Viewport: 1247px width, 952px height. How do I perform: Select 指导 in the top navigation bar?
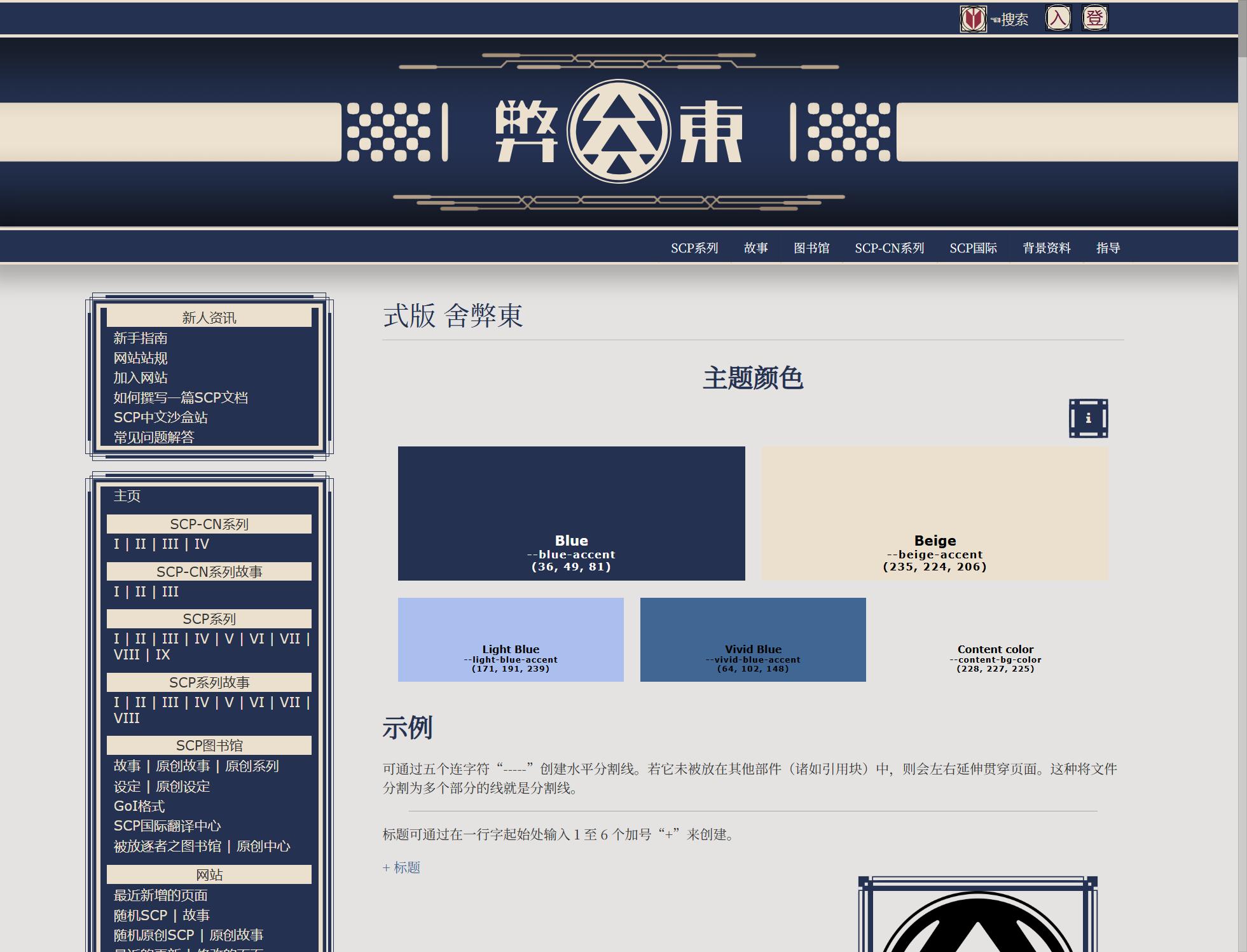coord(1108,248)
